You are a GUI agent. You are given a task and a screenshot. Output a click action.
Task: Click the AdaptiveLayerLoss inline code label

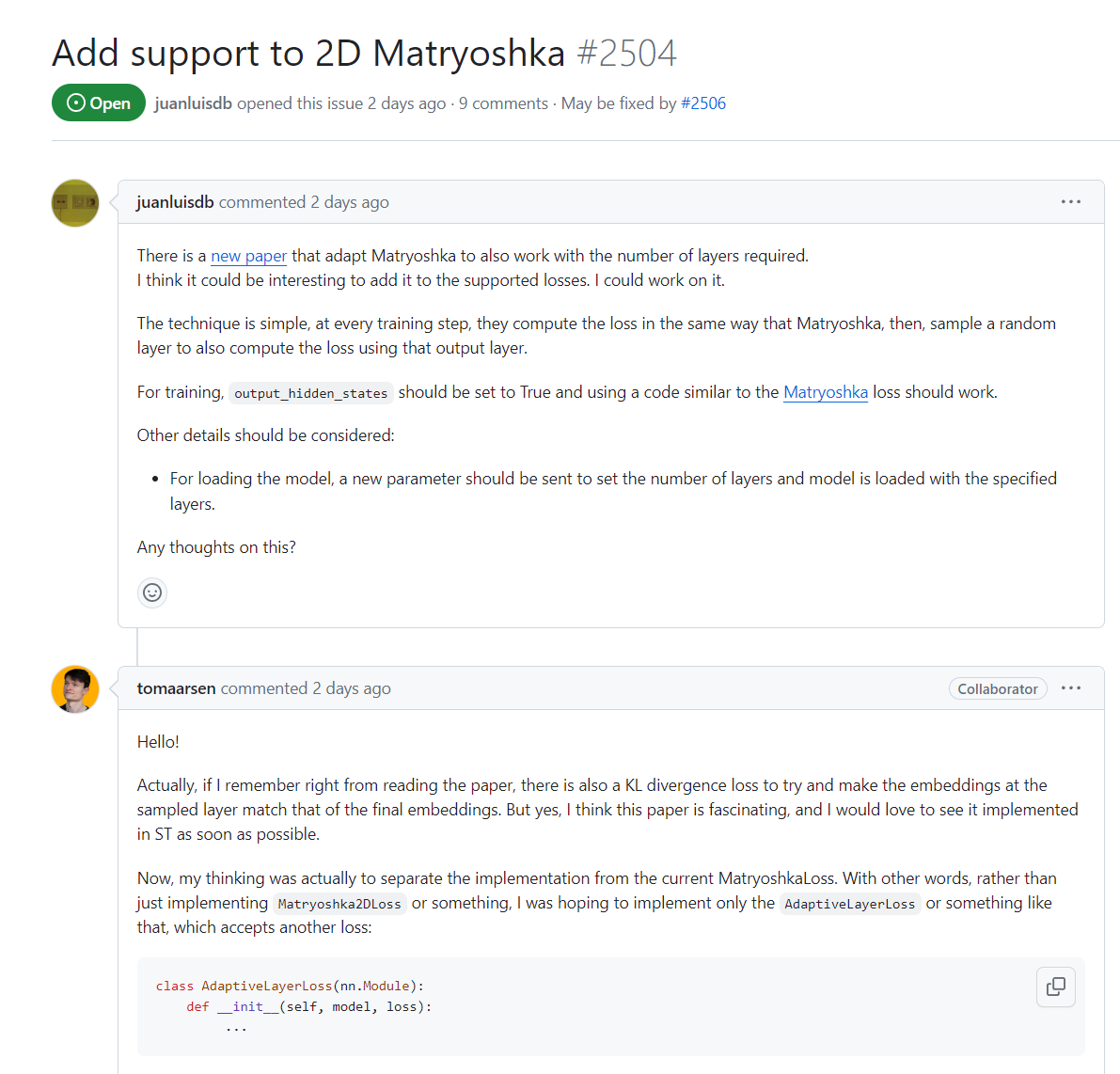pos(849,904)
